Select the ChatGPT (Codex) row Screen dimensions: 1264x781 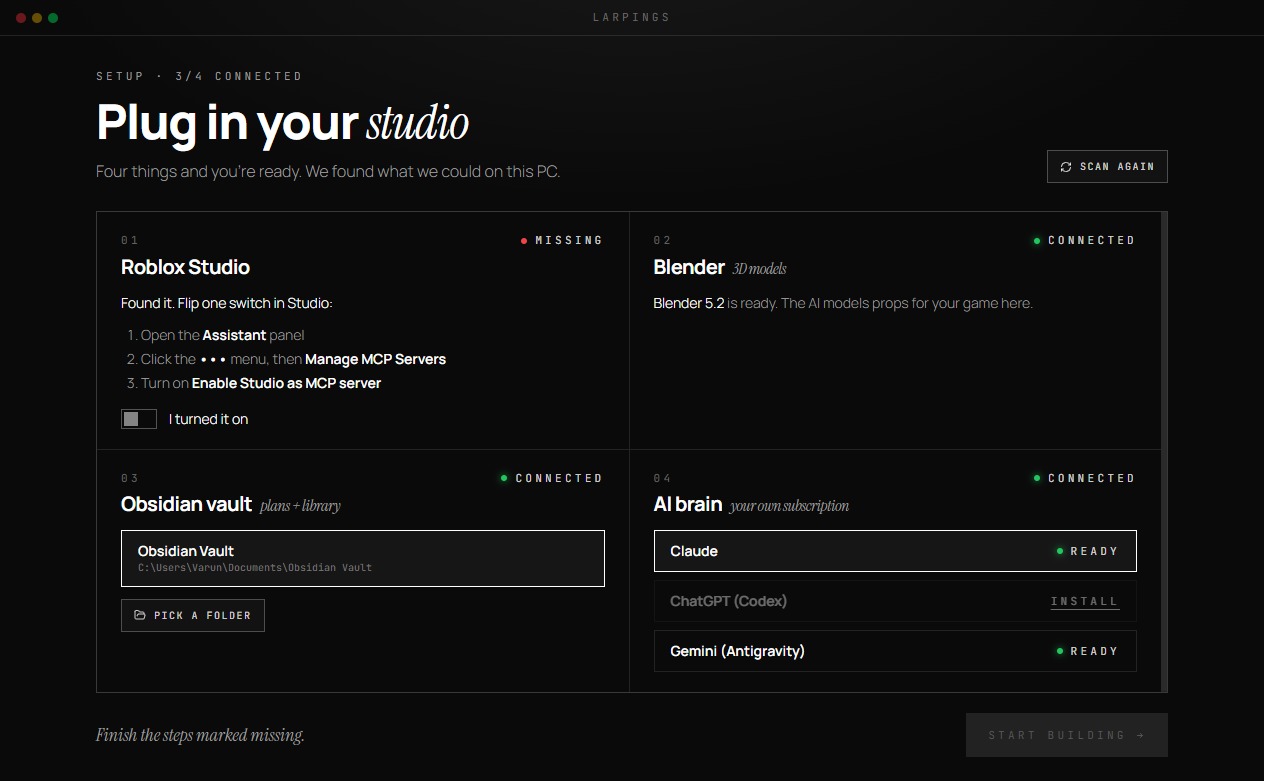tap(895, 601)
